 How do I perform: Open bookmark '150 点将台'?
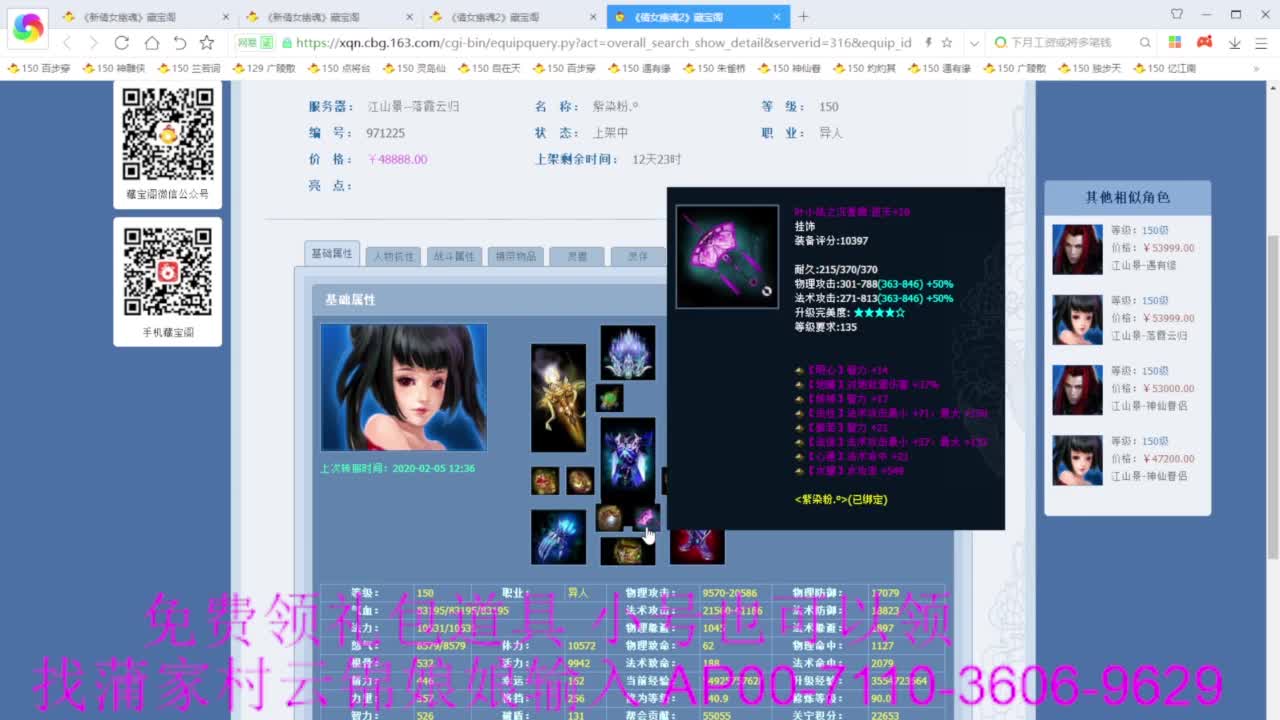pos(338,68)
